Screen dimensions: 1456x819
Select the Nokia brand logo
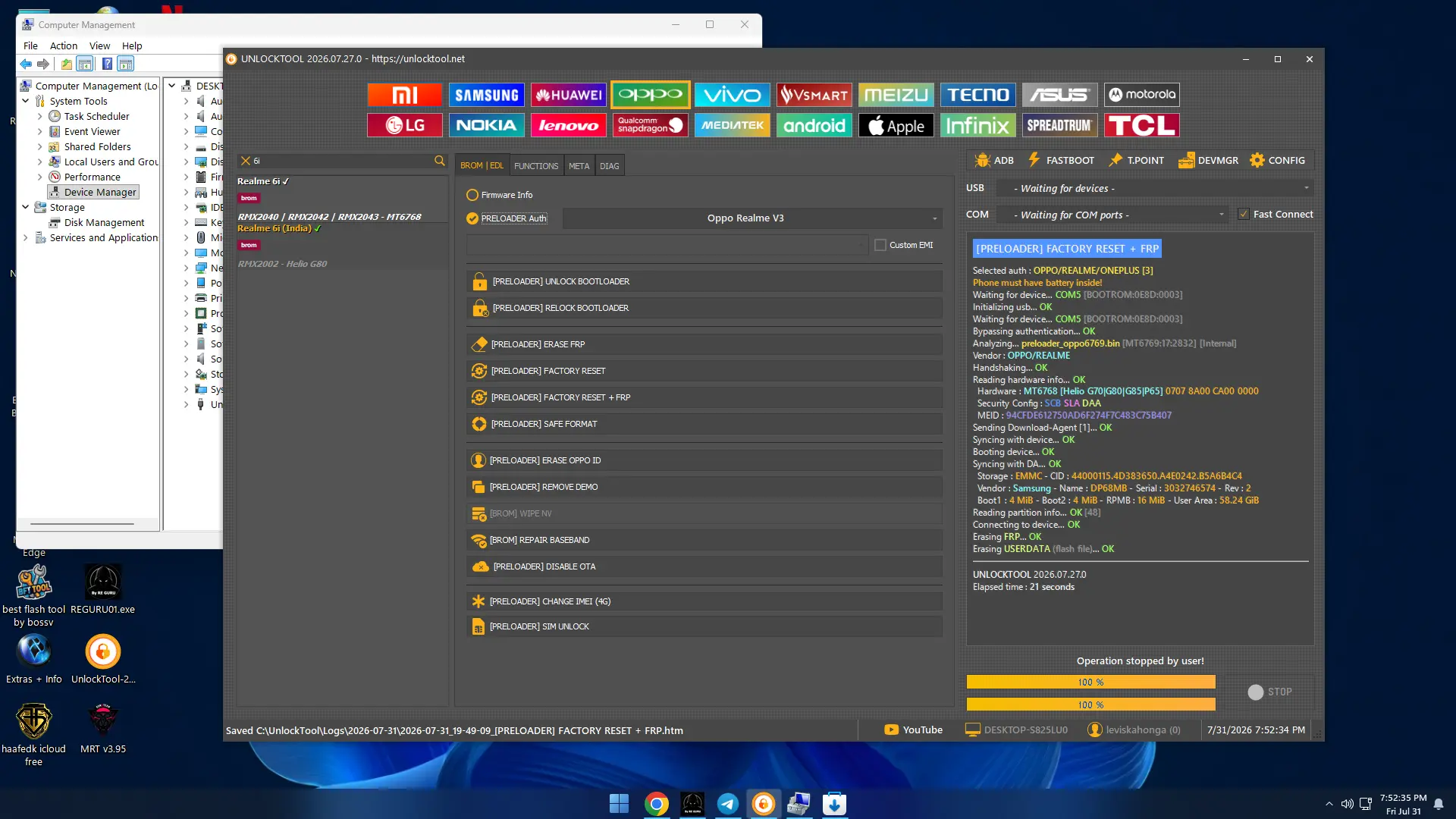coord(487,125)
